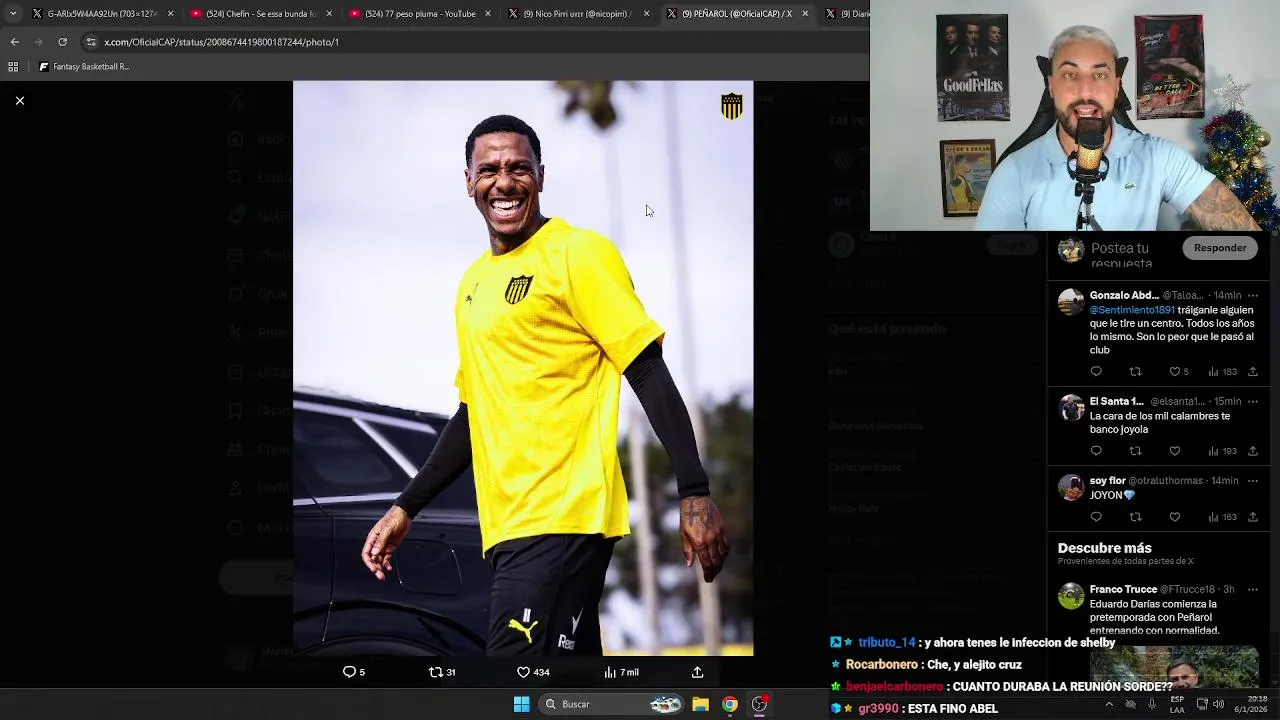Open soy flor's profile avatar
Screen dimensions: 1280x720
point(1071,487)
